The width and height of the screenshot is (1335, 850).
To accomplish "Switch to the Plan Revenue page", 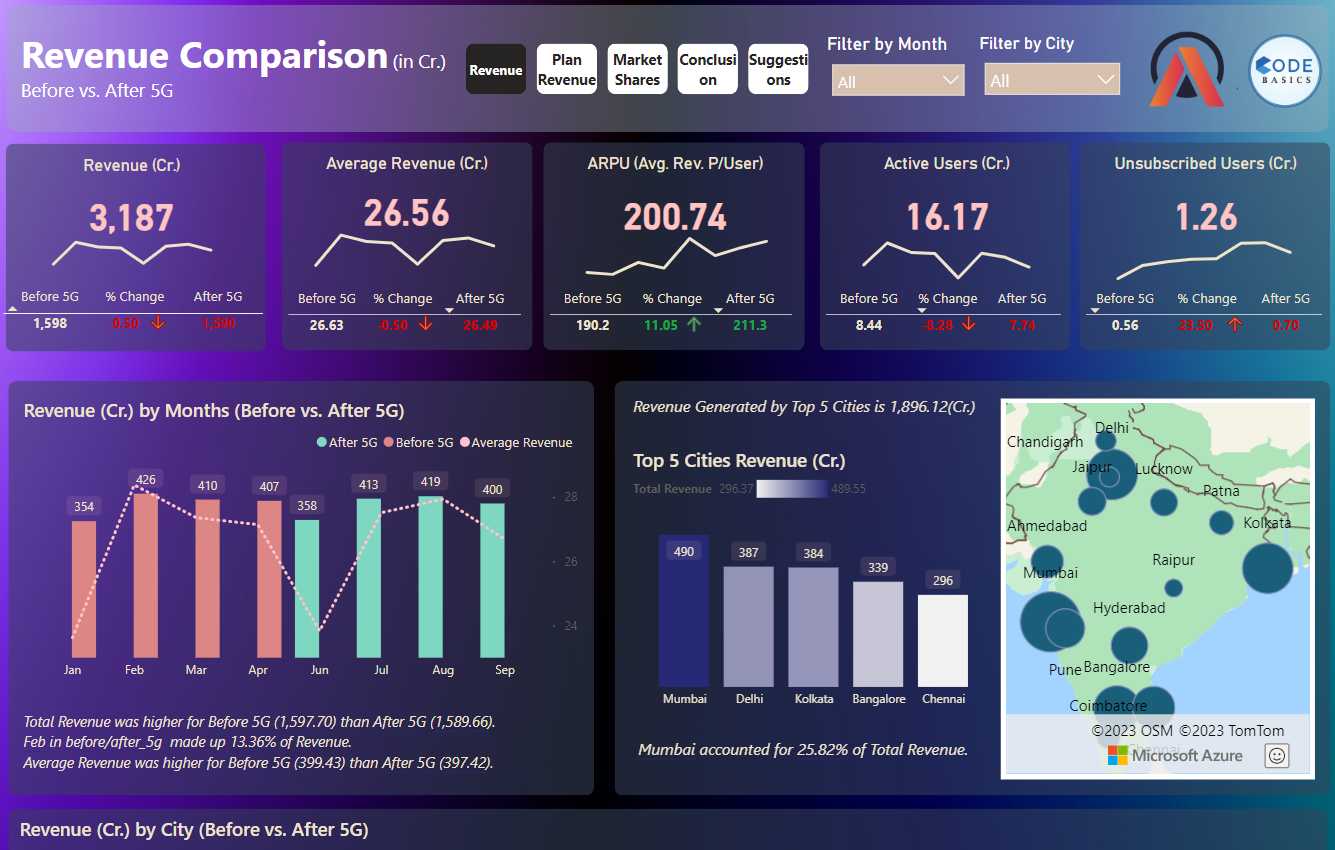I will (566, 70).
